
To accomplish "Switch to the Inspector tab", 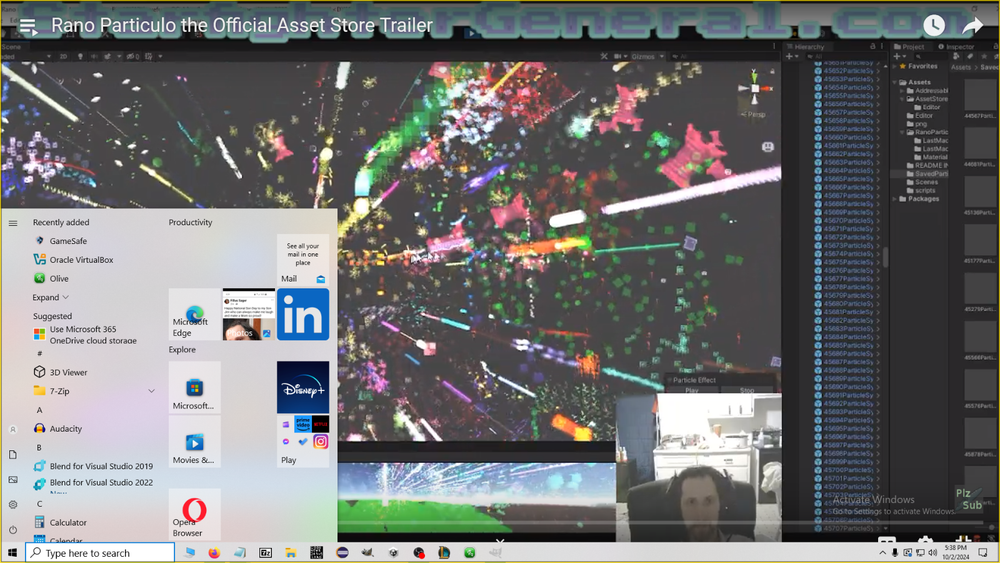I will pyautogui.click(x=956, y=47).
